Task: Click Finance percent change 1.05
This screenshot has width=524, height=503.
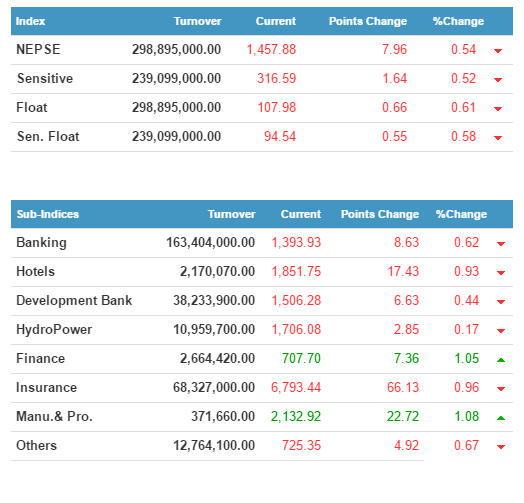Action: [467, 358]
